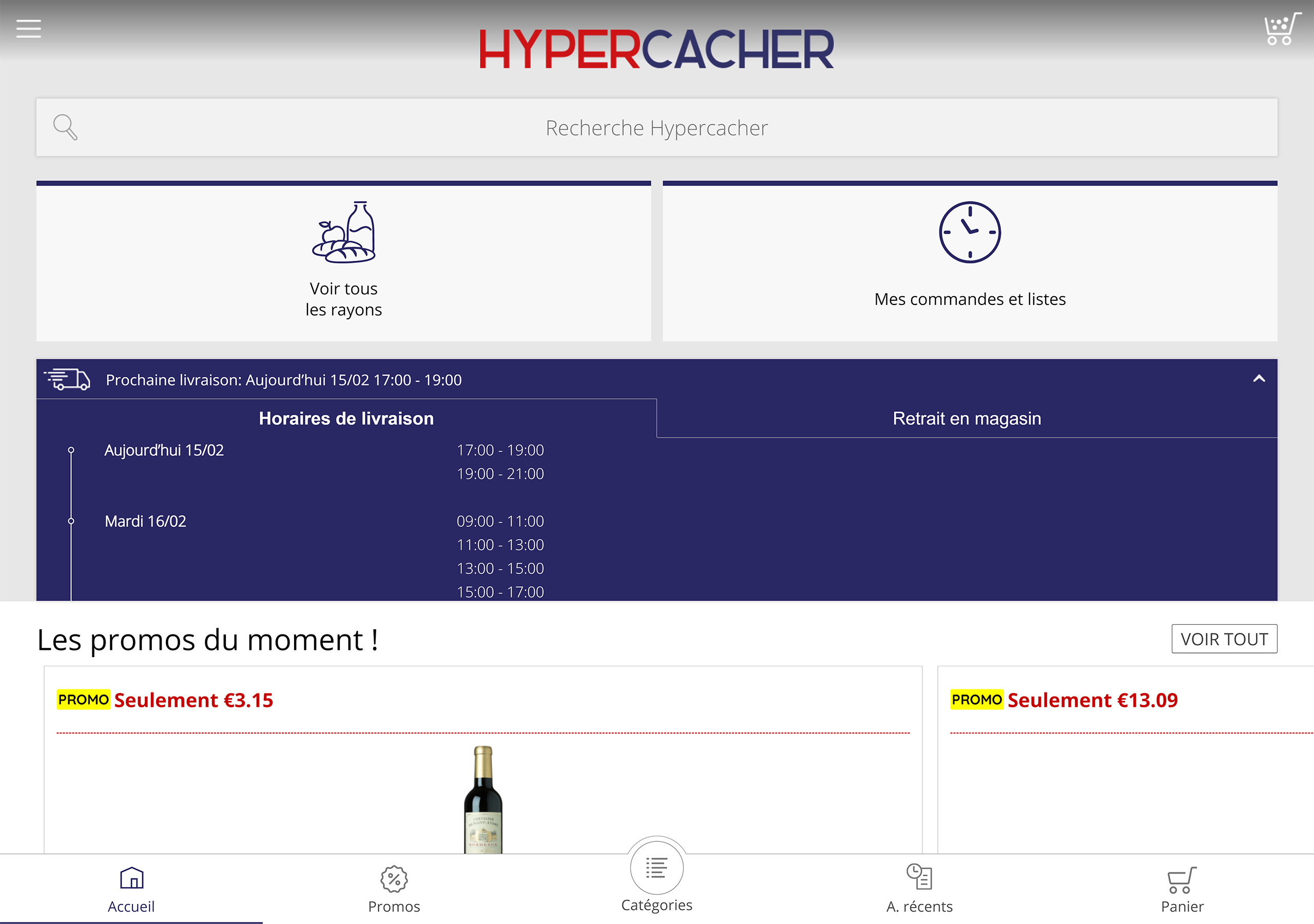Click the clock icon for orders
This screenshot has height=924, width=1314.
pyautogui.click(x=970, y=232)
